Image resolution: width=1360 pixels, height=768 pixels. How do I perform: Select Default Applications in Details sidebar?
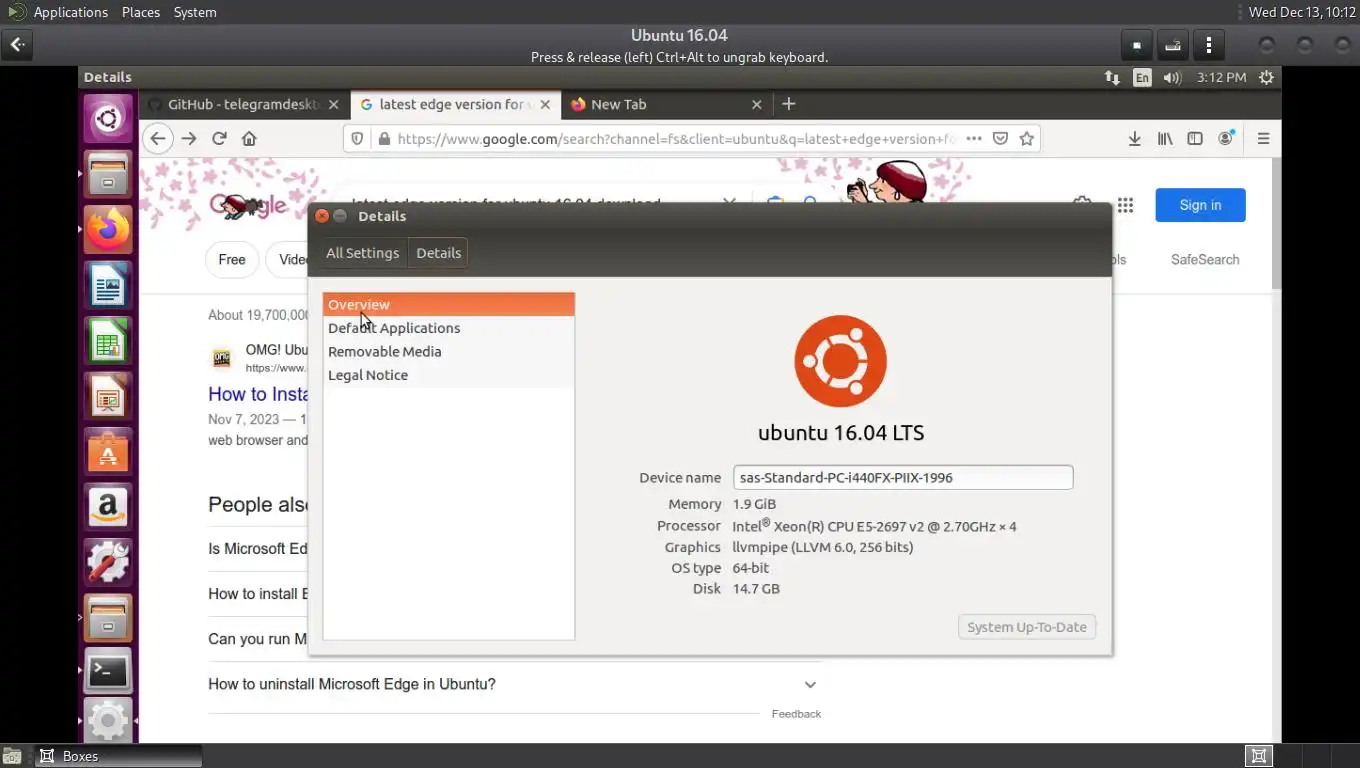[x=448, y=328]
